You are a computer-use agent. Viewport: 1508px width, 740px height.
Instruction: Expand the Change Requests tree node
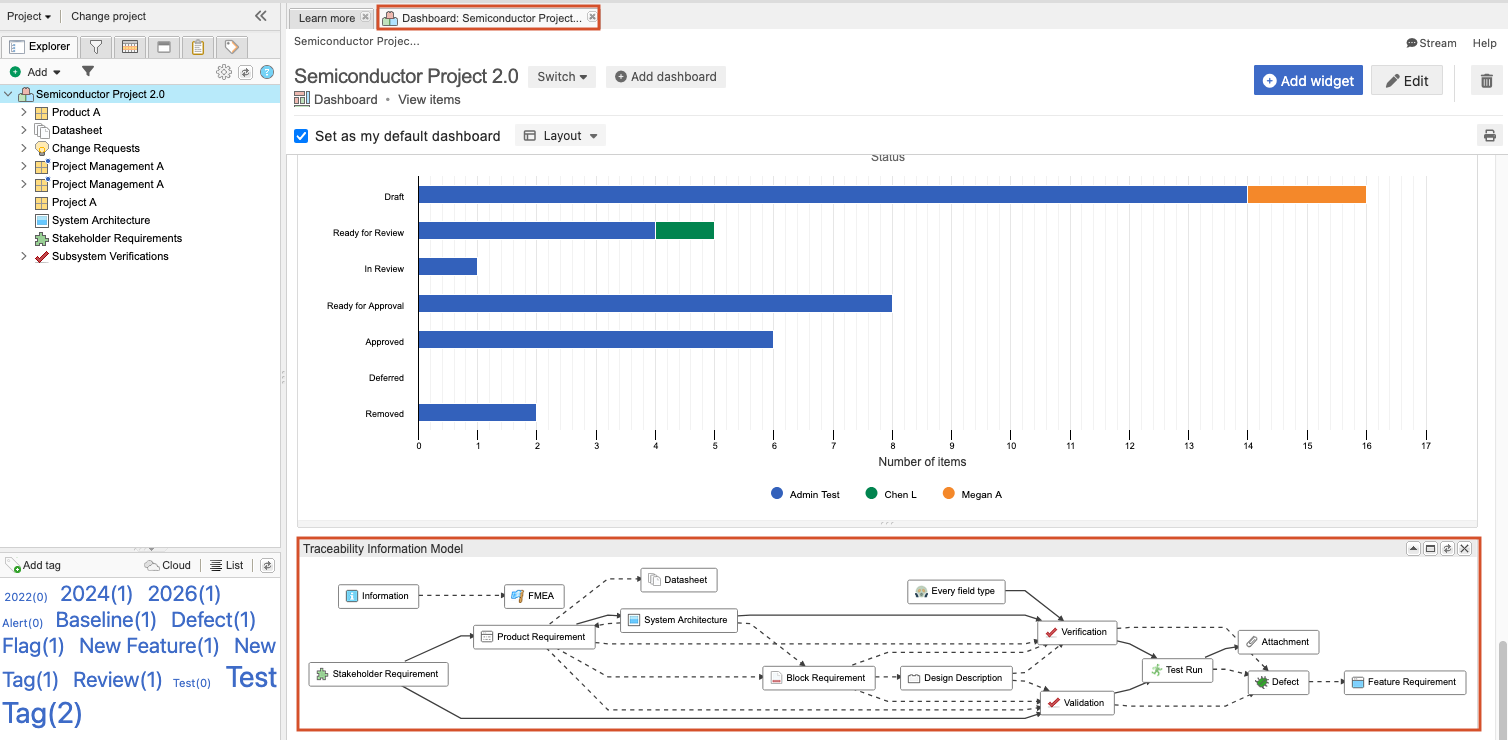click(x=24, y=148)
